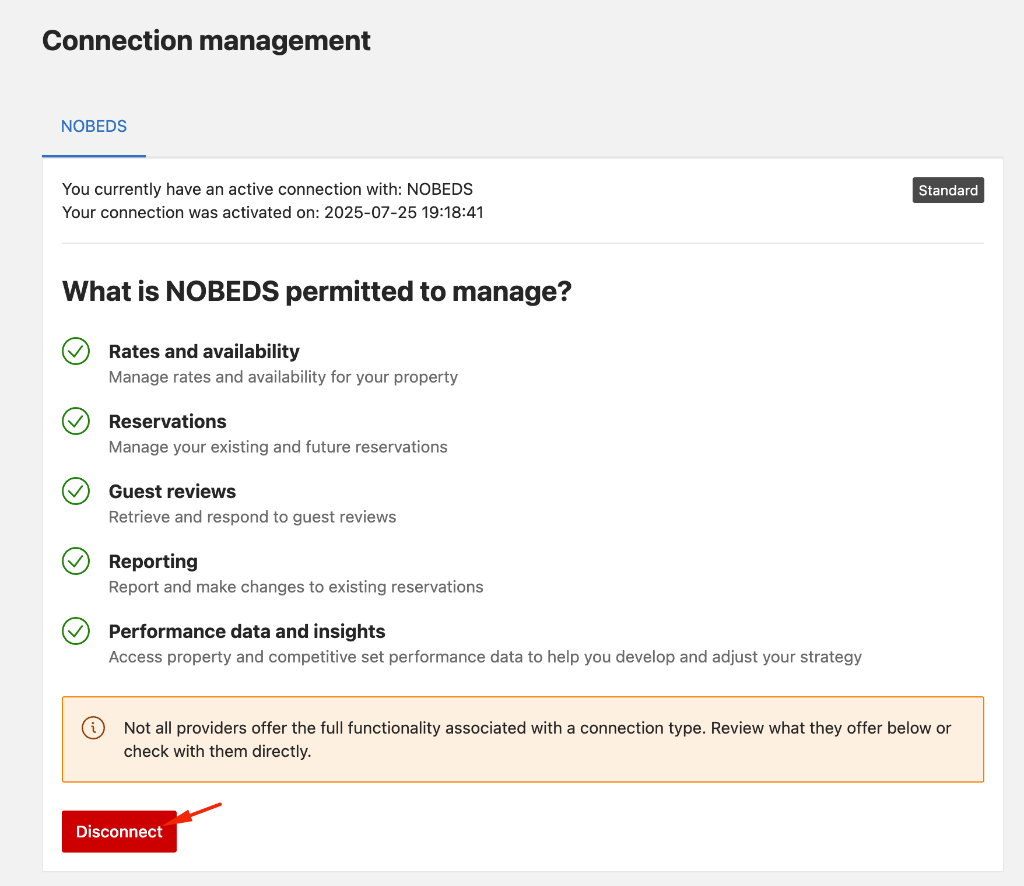The image size is (1024, 886).
Task: Click the green checkmark beside Reporting
Action: [76, 562]
